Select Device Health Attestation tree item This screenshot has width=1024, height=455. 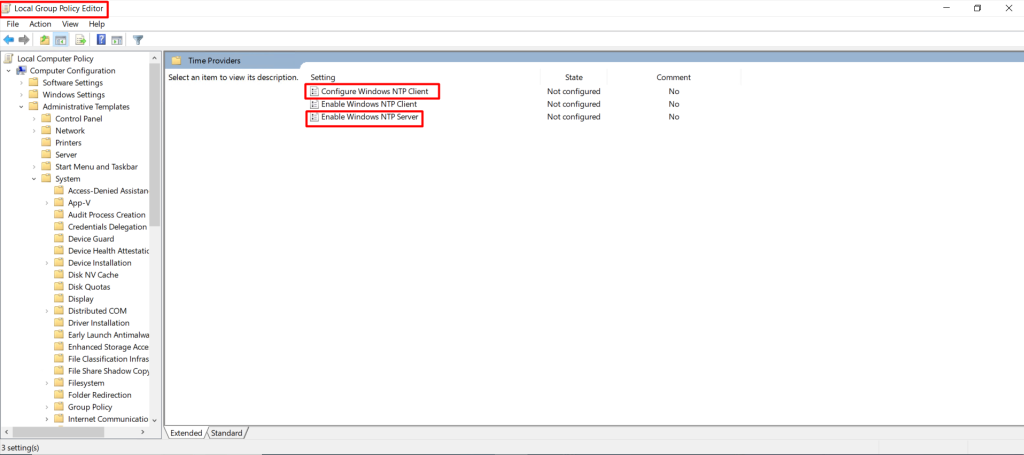[x=108, y=251]
